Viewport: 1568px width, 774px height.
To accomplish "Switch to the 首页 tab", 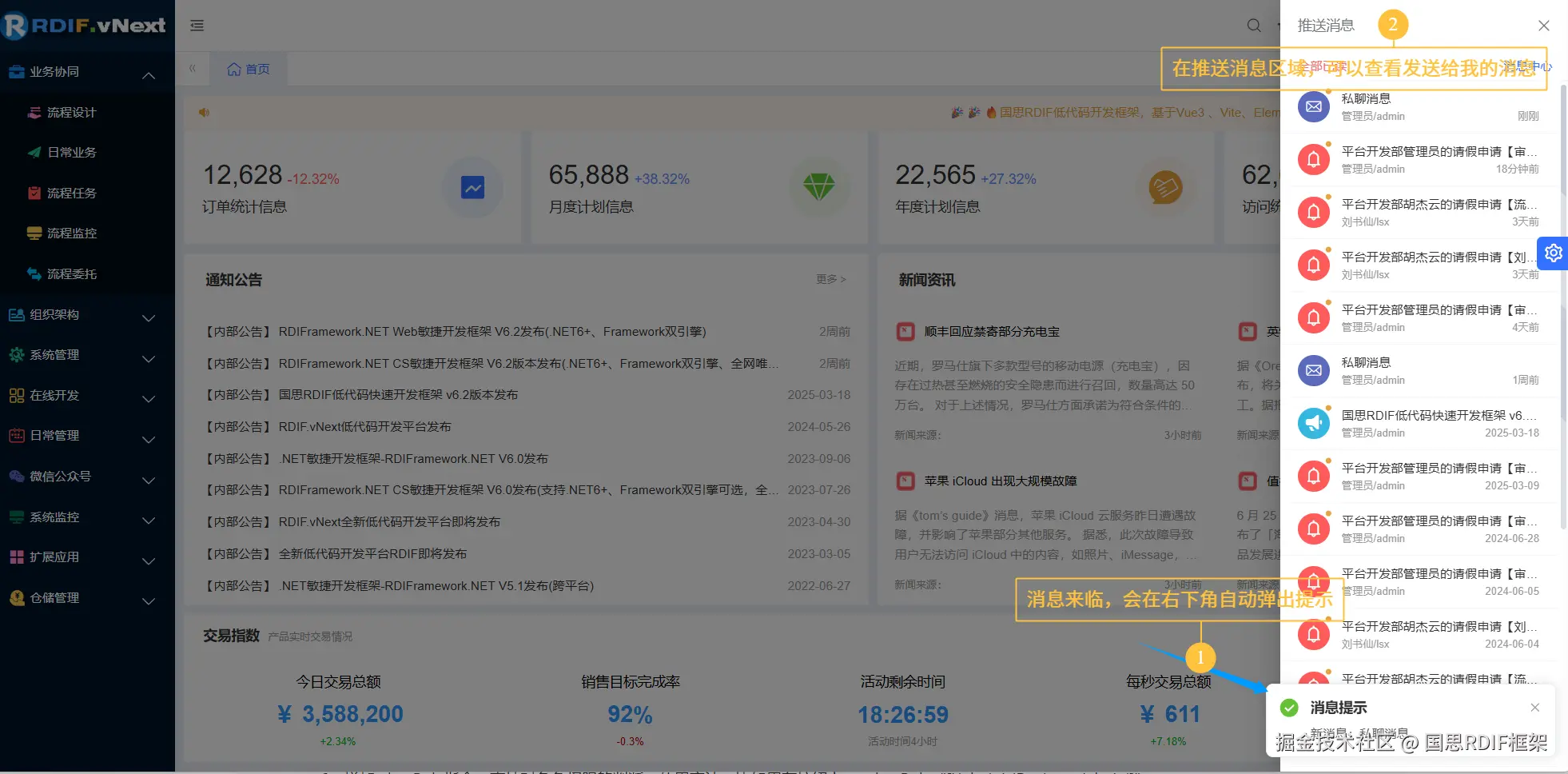I will (x=249, y=68).
